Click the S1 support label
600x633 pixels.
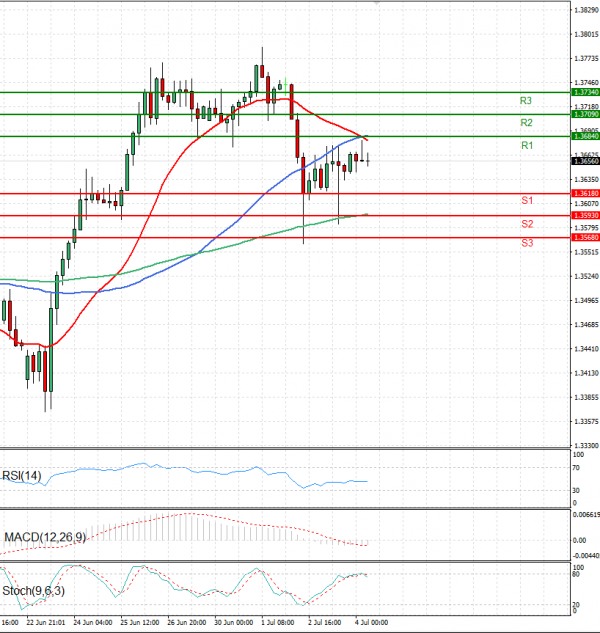[527, 201]
